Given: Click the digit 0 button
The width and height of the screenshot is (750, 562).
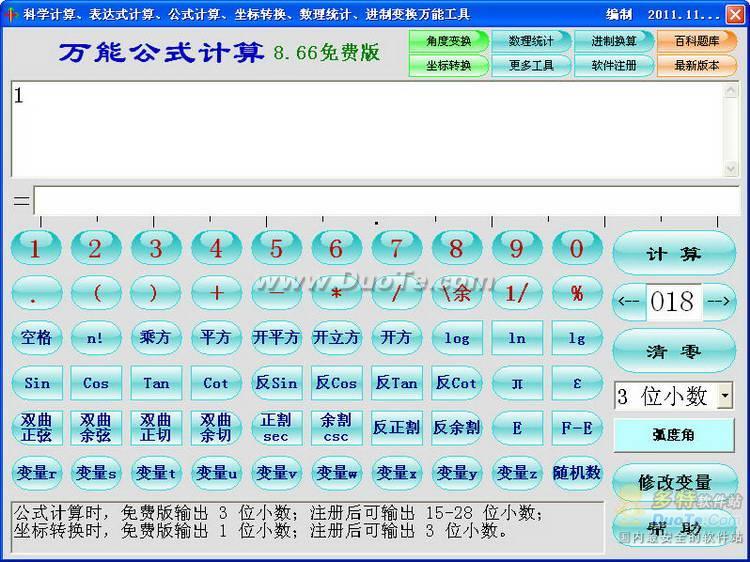Looking at the screenshot, I should (577, 248).
